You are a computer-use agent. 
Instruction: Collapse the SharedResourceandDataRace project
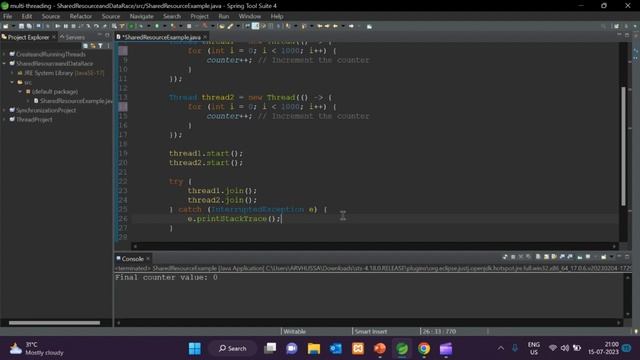click(x=4, y=63)
